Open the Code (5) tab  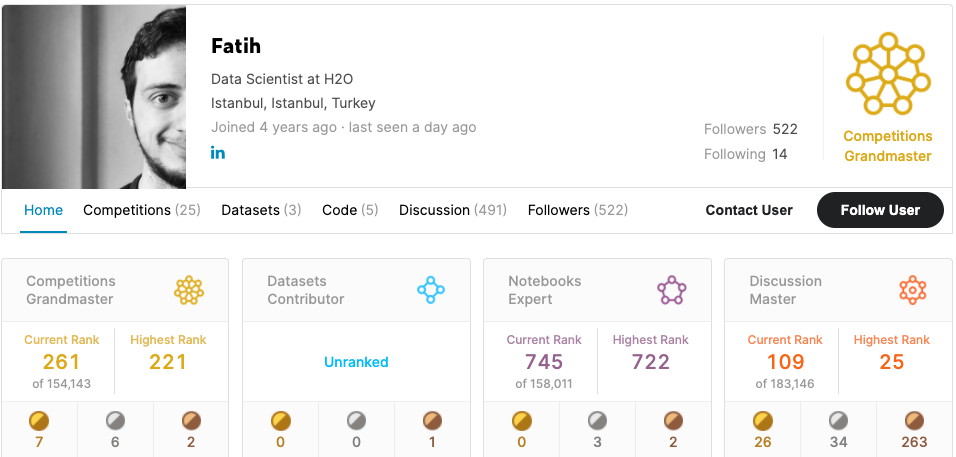click(350, 210)
